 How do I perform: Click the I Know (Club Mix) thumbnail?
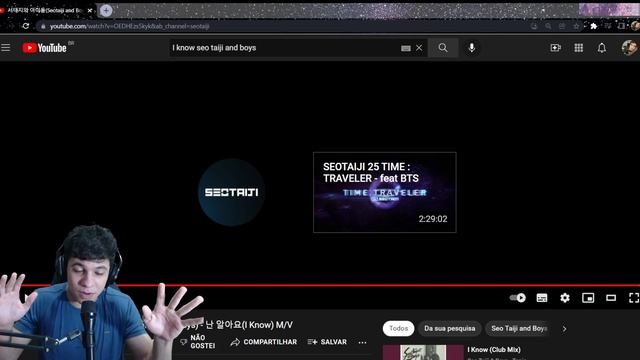[x=423, y=353]
